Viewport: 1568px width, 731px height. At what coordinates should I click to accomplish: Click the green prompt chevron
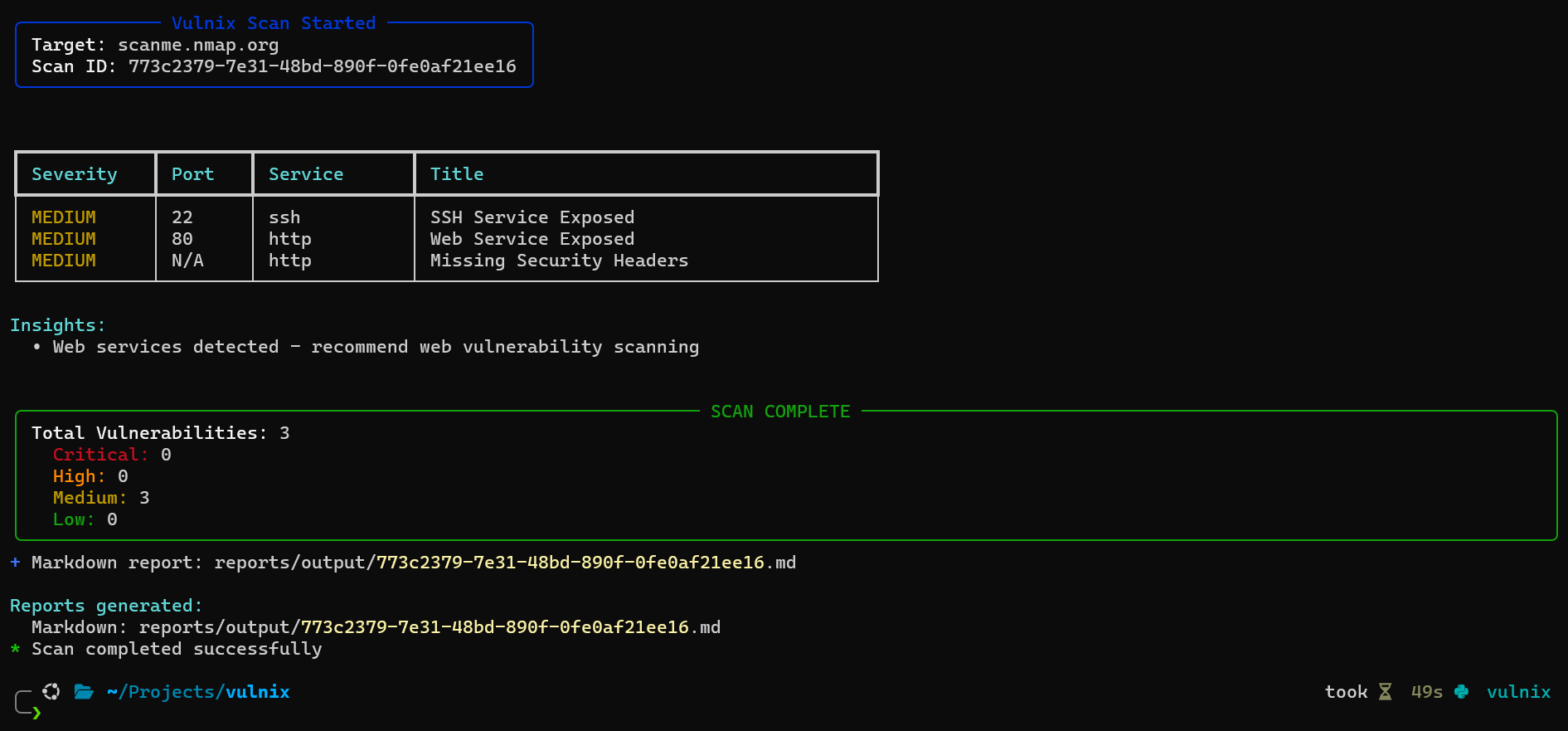tap(36, 713)
